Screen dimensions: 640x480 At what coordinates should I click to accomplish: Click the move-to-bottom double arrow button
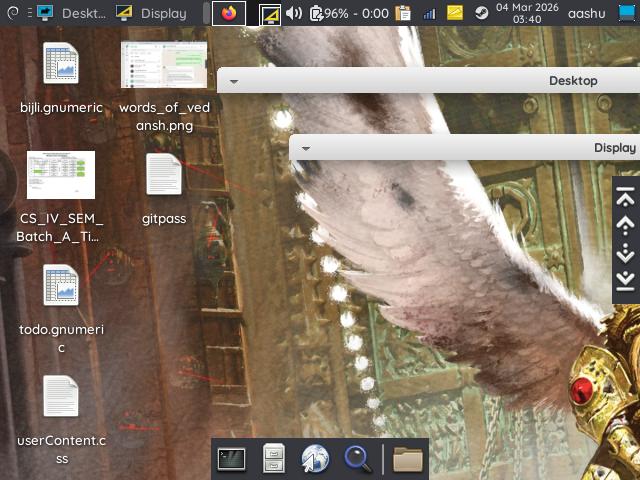(x=626, y=281)
